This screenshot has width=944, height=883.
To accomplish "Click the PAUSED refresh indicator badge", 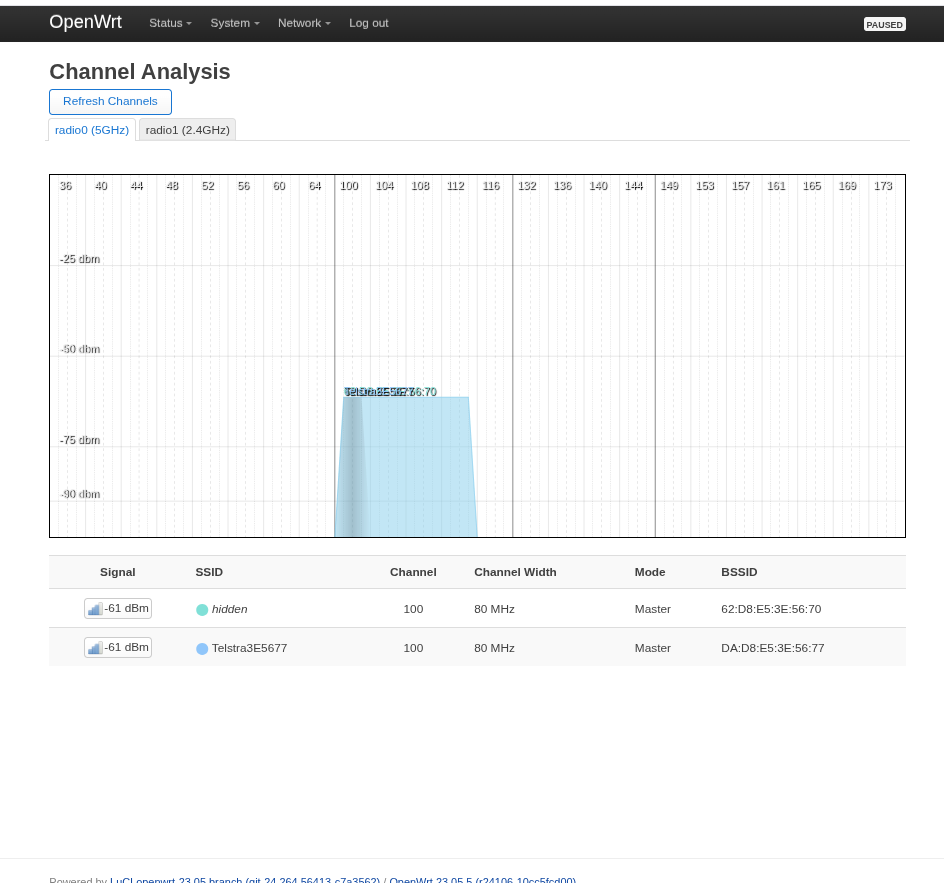I will pyautogui.click(x=884, y=24).
